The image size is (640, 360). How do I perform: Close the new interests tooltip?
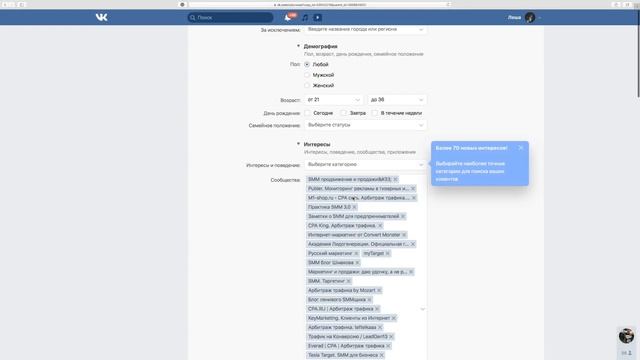(521, 148)
